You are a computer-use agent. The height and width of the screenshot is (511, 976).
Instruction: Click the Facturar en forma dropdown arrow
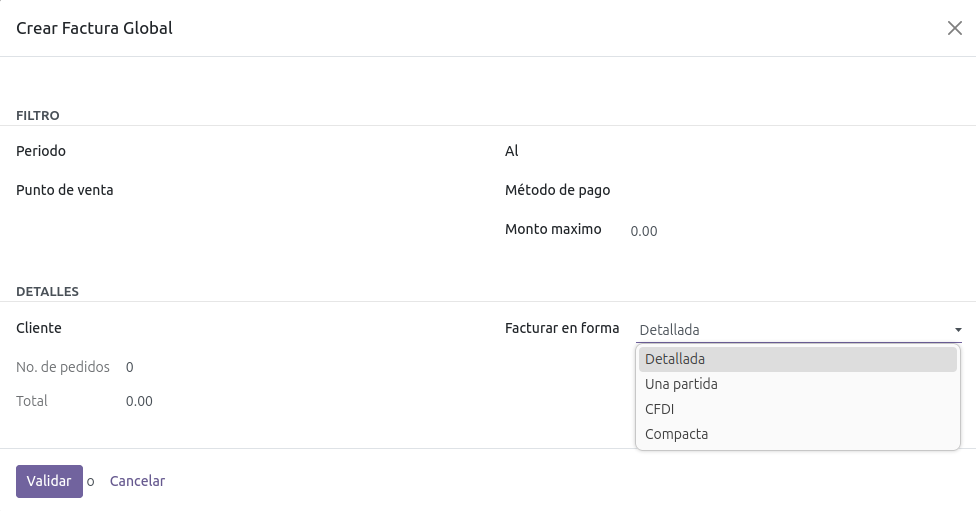pyautogui.click(x=957, y=330)
